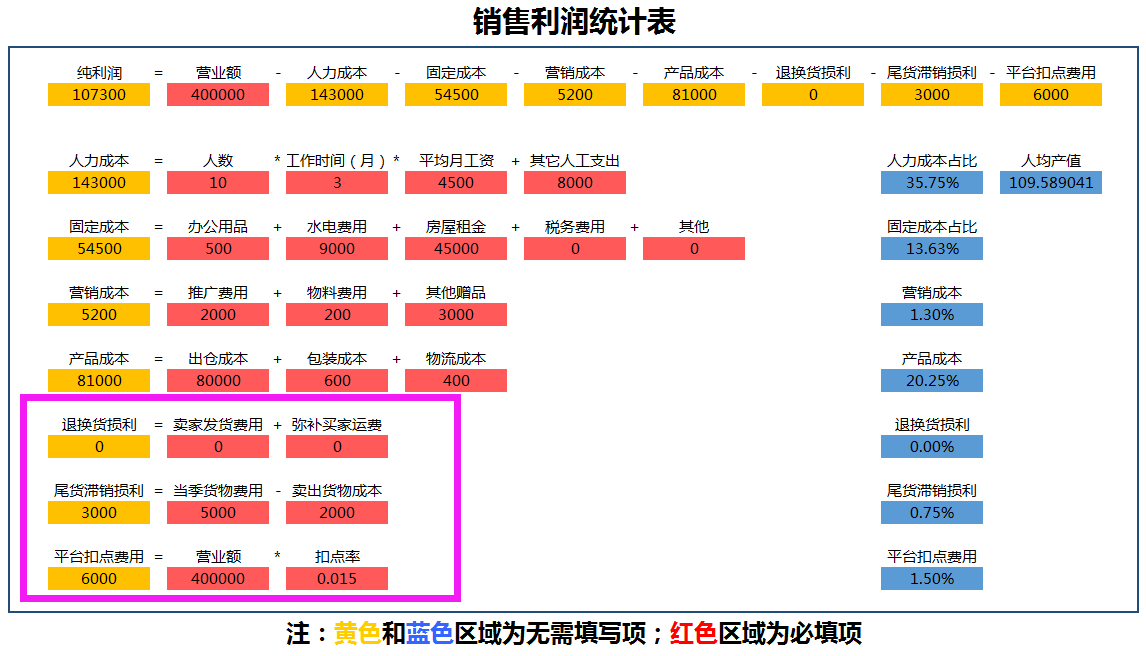Screen dimensions: 1146x656
Task: Select the yellow 5200 cell left of 推广费用
Action: pyautogui.click(x=99, y=315)
